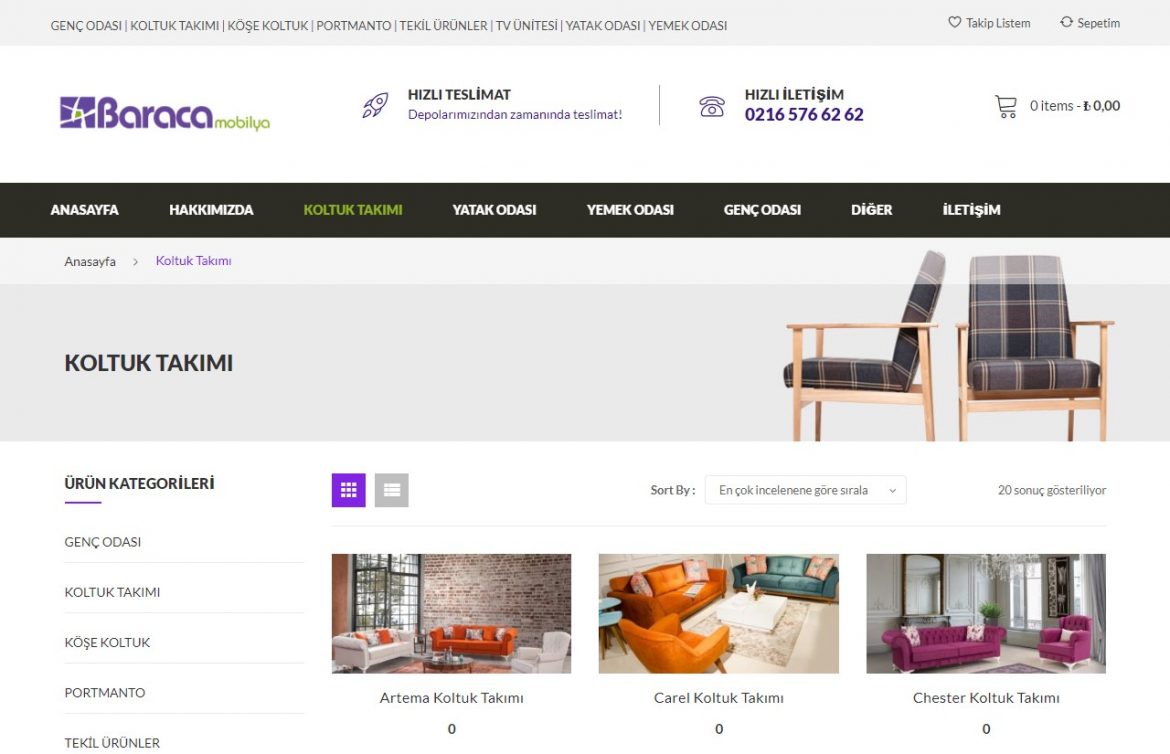Switch to list view layout
The image size is (1170, 754).
392,490
